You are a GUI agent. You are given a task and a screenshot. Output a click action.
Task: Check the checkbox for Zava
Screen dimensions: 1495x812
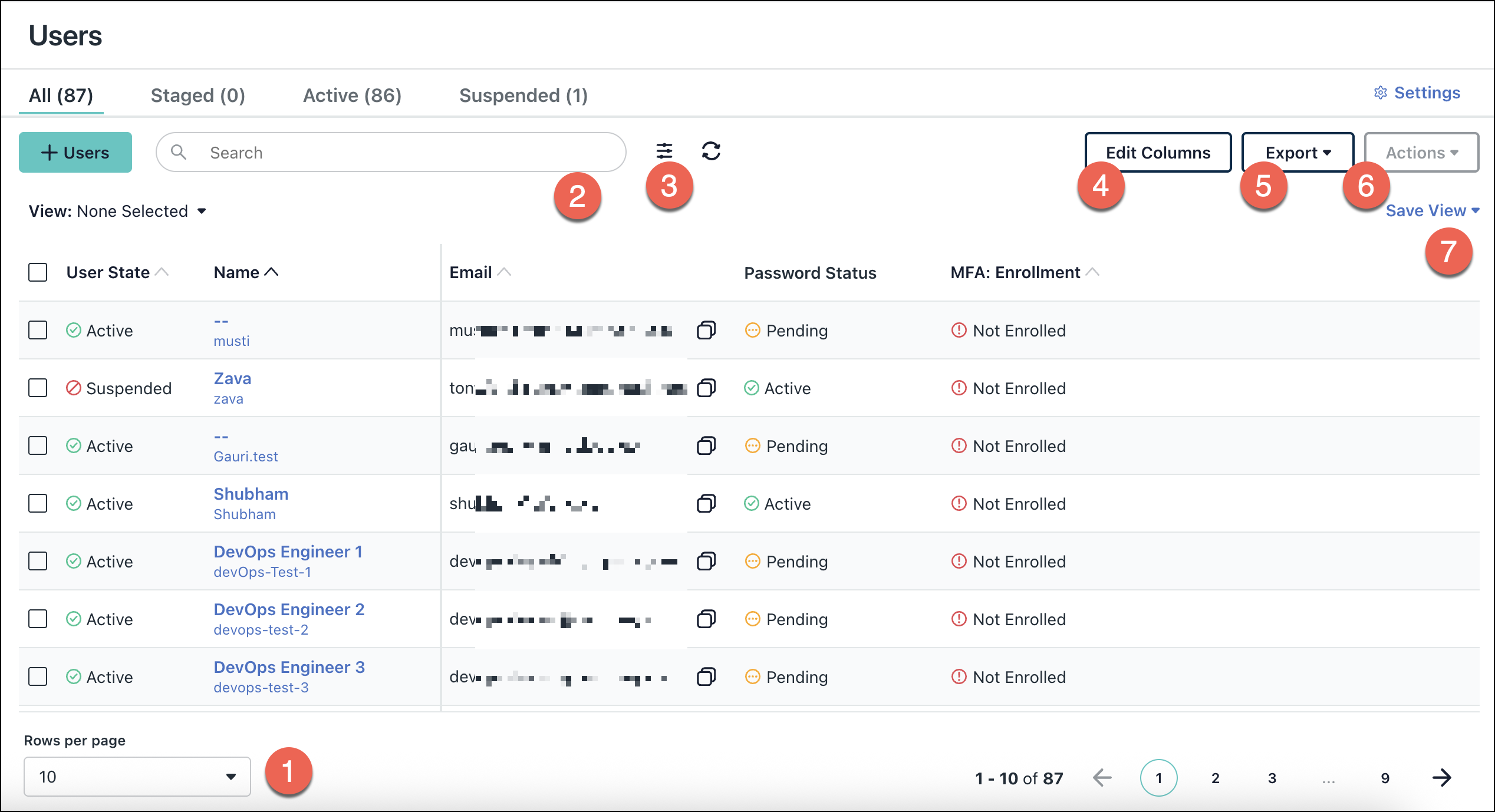[x=37, y=388]
